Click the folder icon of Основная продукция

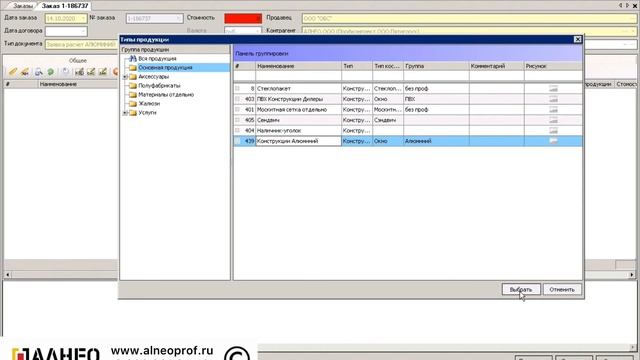(133, 68)
